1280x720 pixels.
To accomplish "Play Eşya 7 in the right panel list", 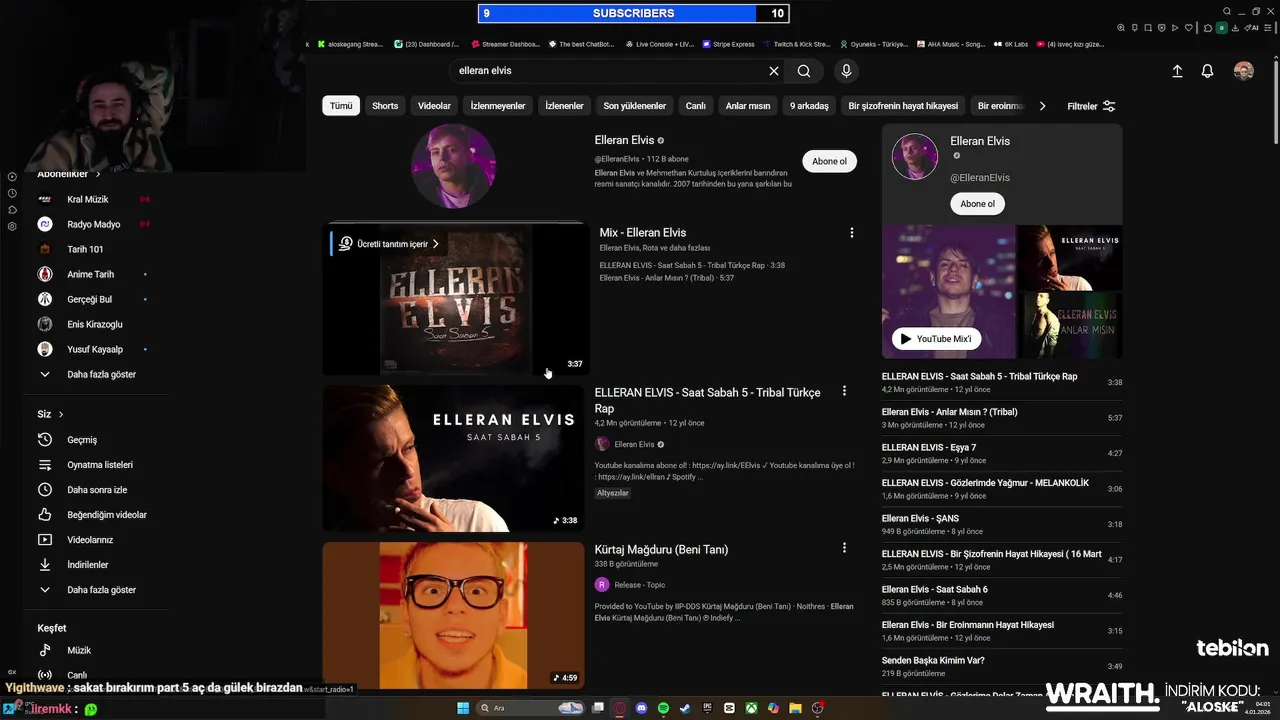I will point(1002,453).
